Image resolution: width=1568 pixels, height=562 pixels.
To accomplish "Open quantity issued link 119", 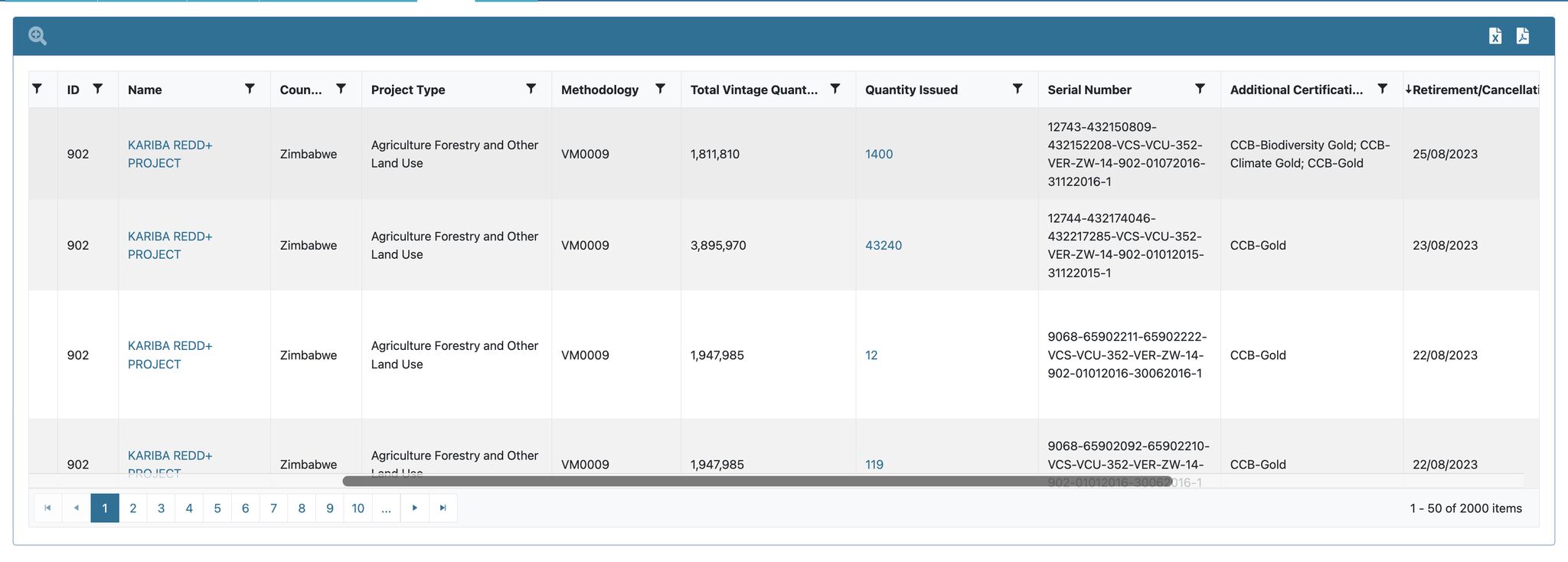I will tap(874, 465).
